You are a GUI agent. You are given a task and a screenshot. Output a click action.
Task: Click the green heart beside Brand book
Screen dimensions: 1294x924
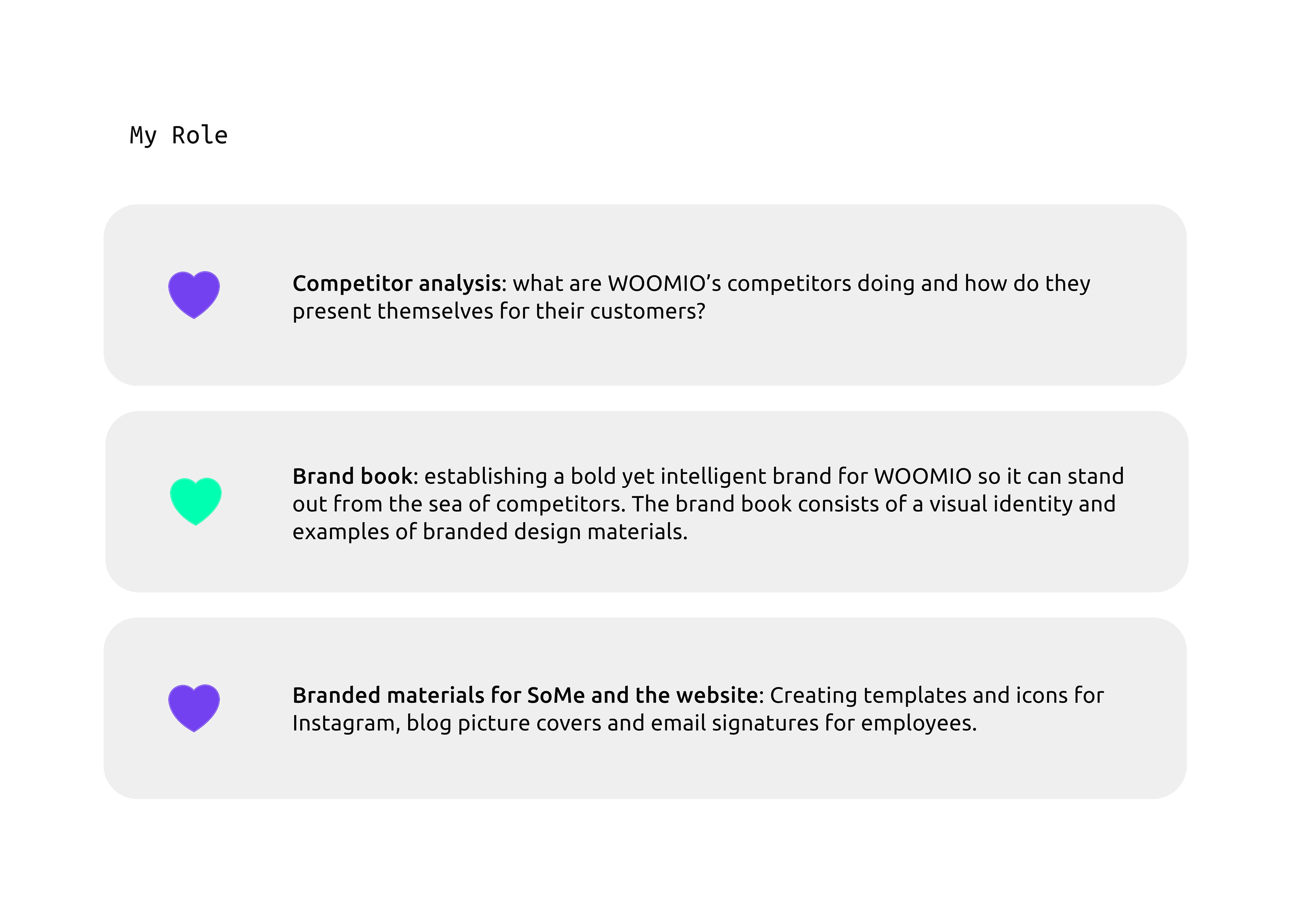(x=195, y=501)
